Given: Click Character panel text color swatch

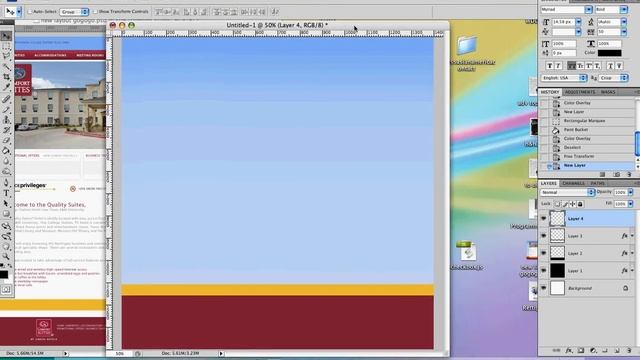Looking at the screenshot, I should click(609, 53).
